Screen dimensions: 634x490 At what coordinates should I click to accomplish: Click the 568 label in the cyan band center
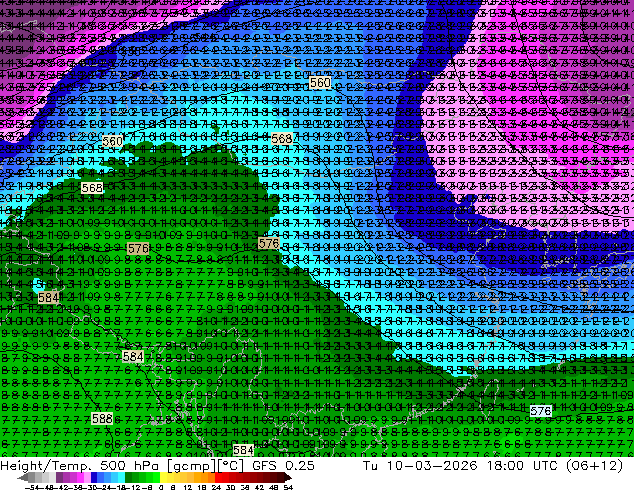[x=281, y=139]
